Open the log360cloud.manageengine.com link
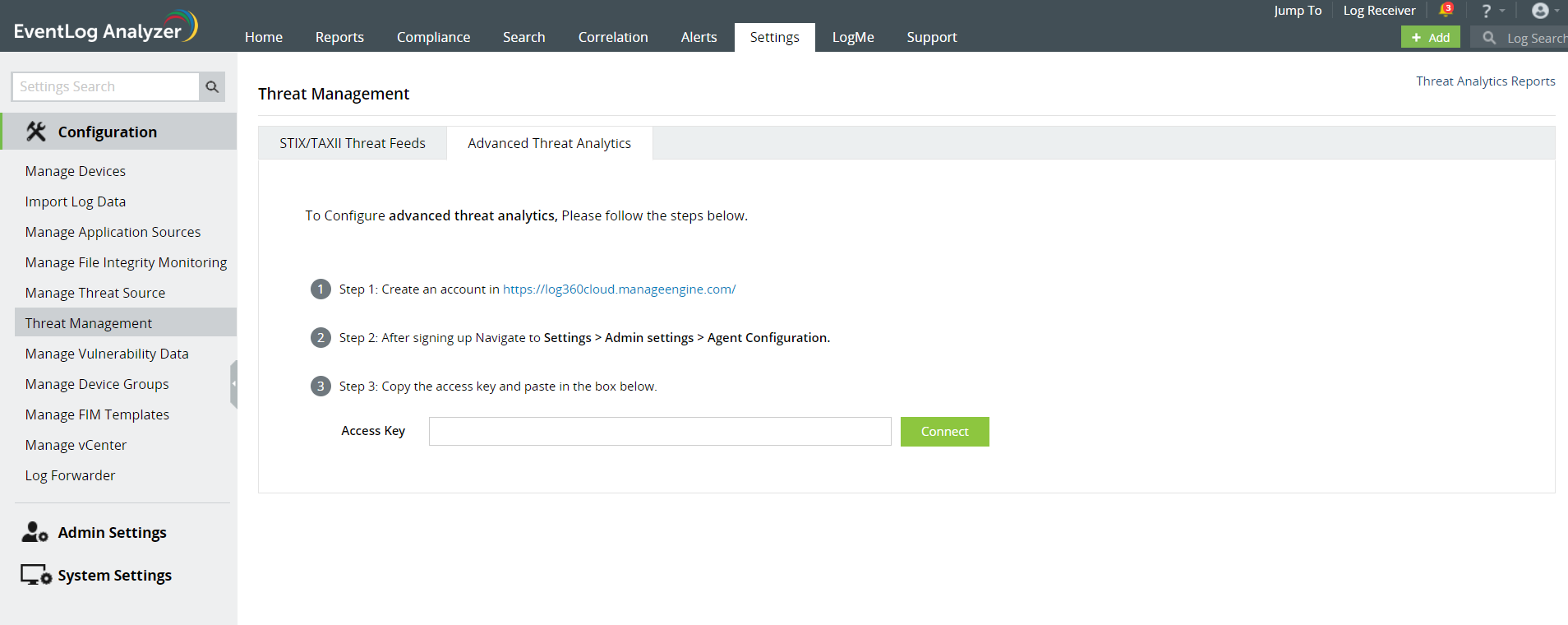The height and width of the screenshot is (625, 1568). pyautogui.click(x=619, y=289)
